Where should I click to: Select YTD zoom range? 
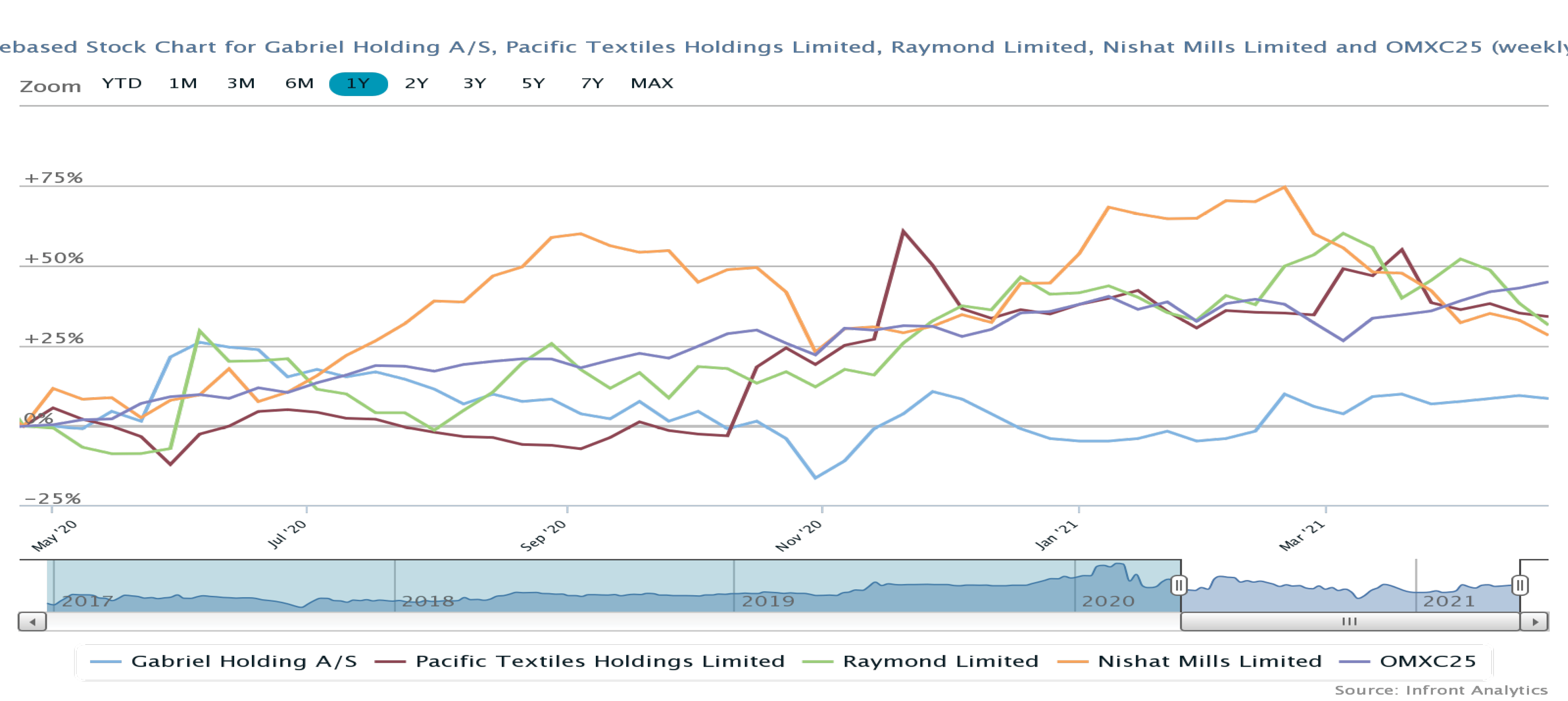[122, 84]
